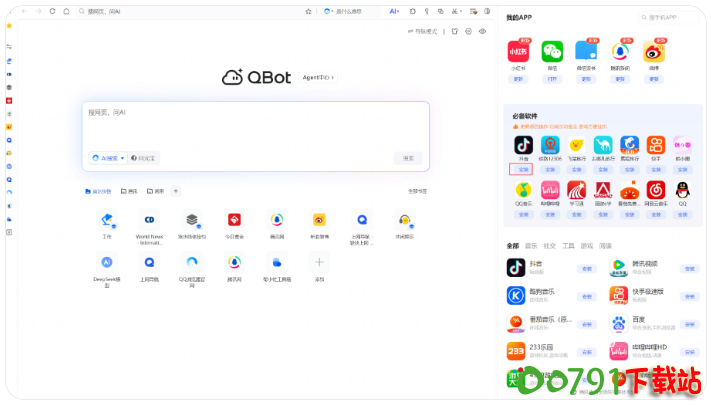Click the add shortcut plus tile
Image resolution: width=711 pixels, height=405 pixels.
point(319,262)
